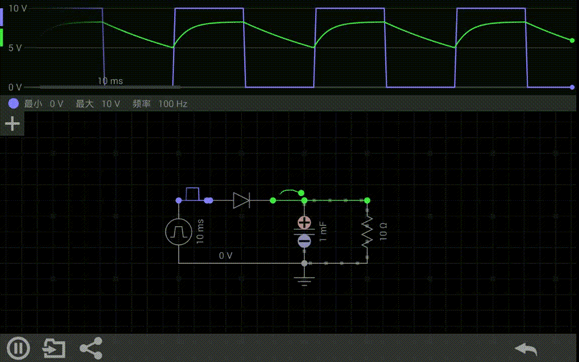This screenshot has height=362, width=579.
Task: Tap the undo arrow icon
Action: click(526, 348)
